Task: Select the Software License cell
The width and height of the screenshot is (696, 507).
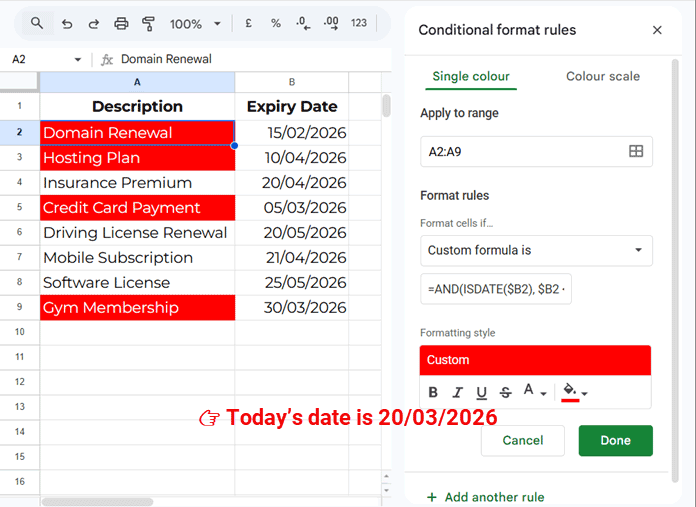Action: tap(137, 283)
